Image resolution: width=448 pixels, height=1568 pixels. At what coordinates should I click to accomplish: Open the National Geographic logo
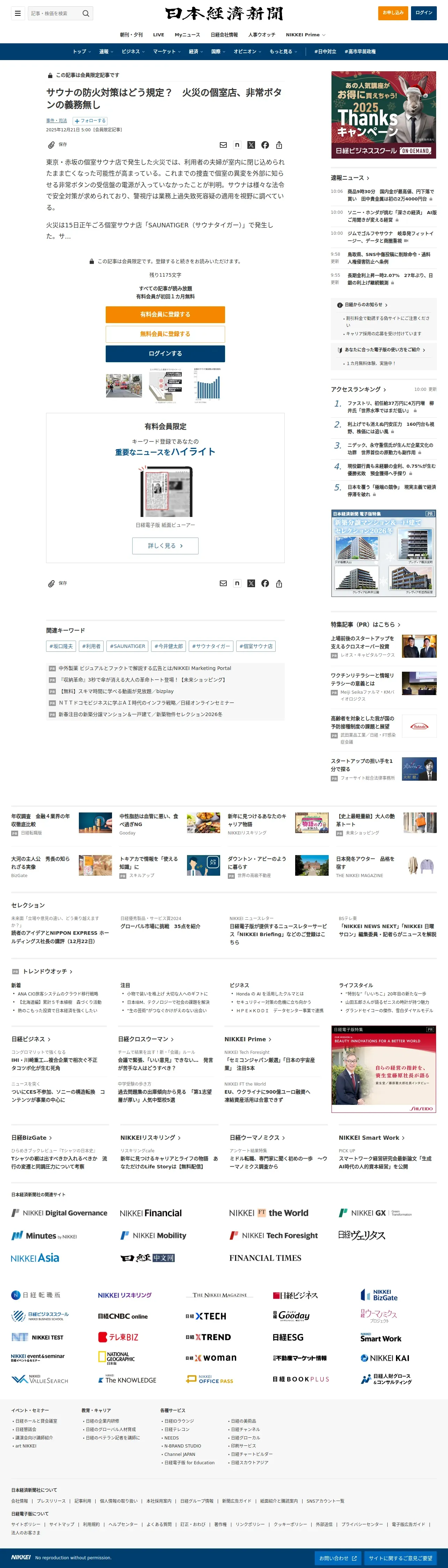click(x=117, y=1357)
